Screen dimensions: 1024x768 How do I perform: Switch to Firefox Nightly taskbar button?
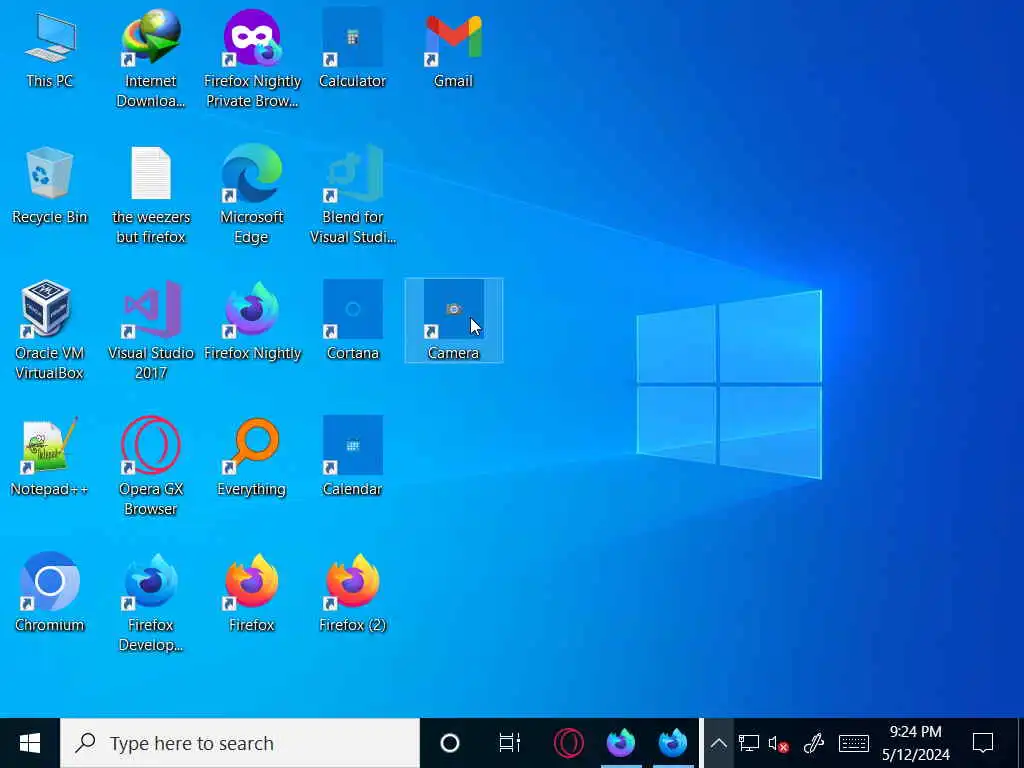coord(620,743)
